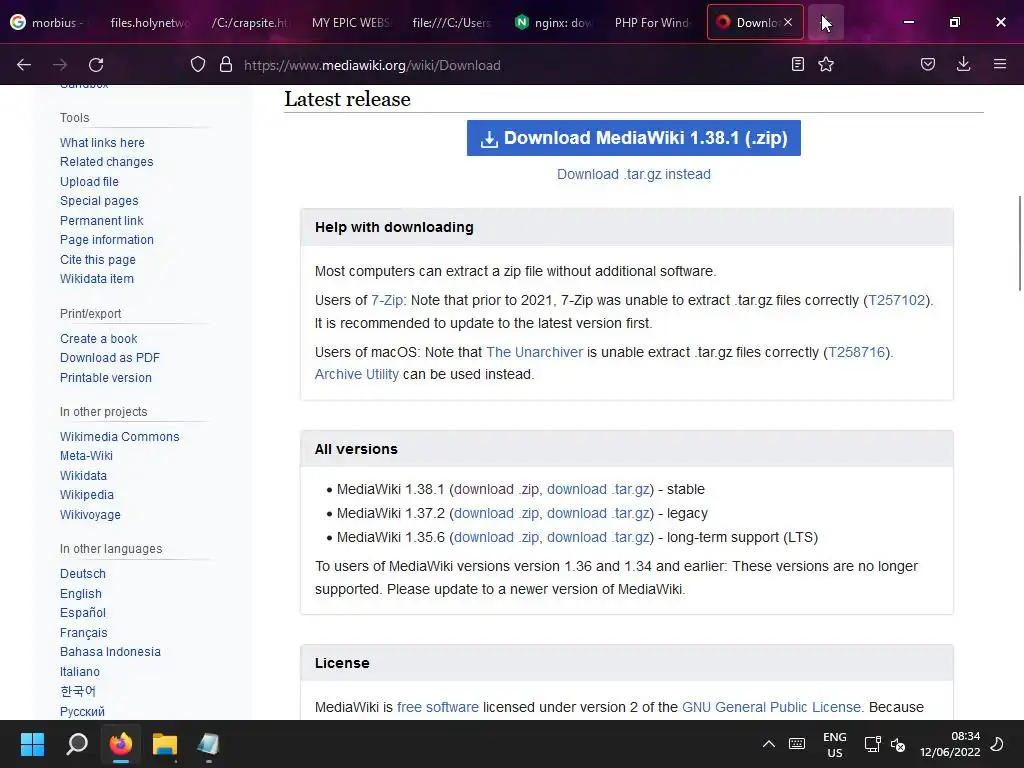
Task: Open the Firefox downloads panel
Action: pos(963,64)
